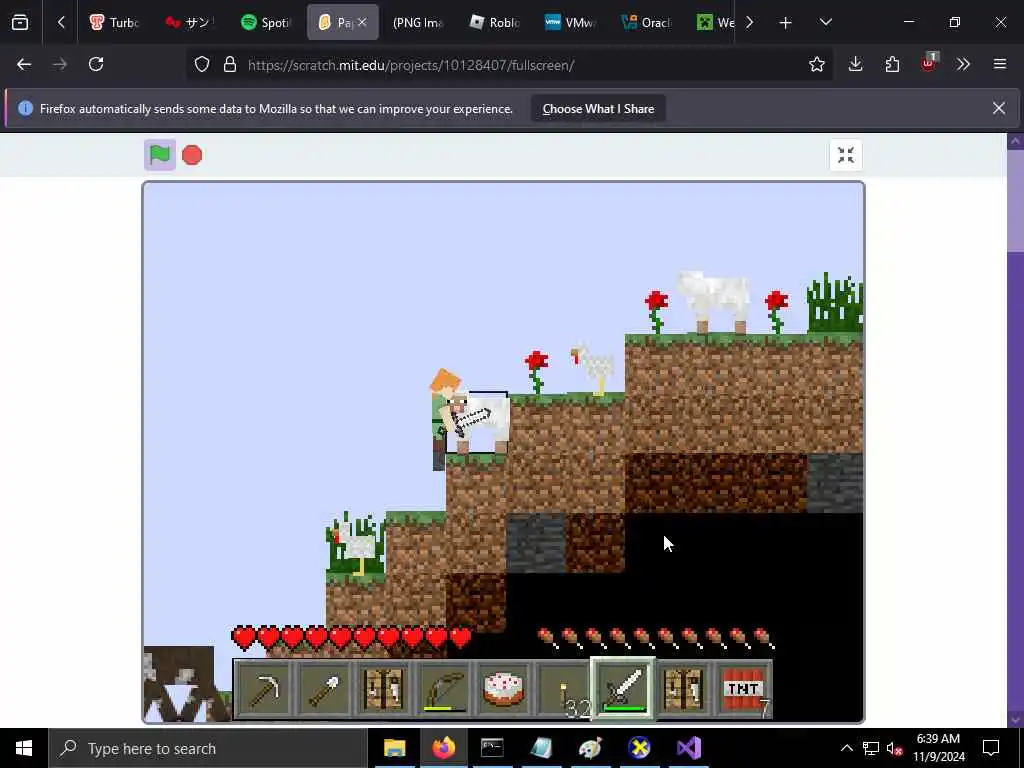The image size is (1024, 768).
Task: Open the extensions puzzle piece icon
Action: [x=892, y=64]
